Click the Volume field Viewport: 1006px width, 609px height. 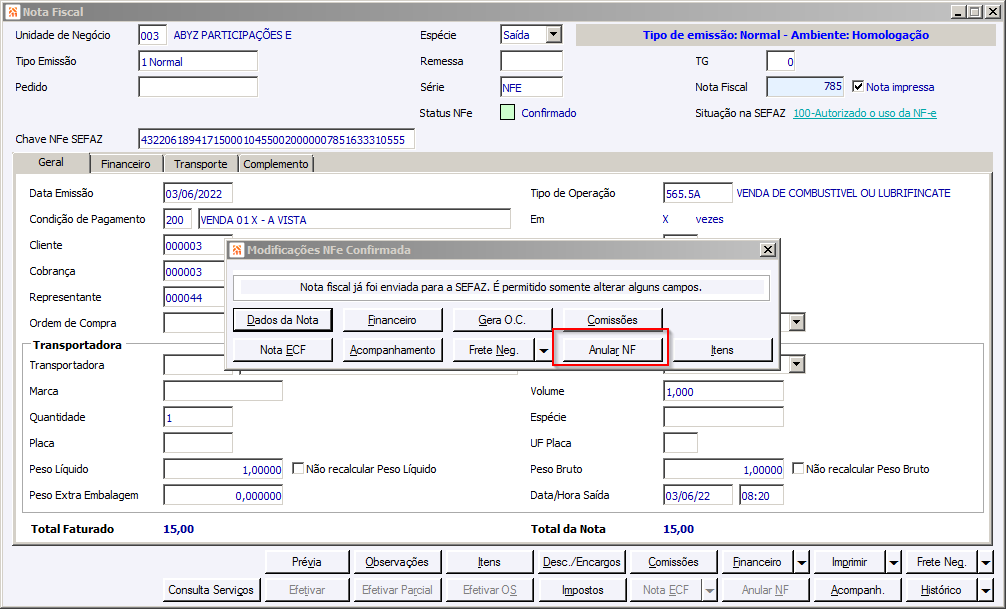[723, 391]
